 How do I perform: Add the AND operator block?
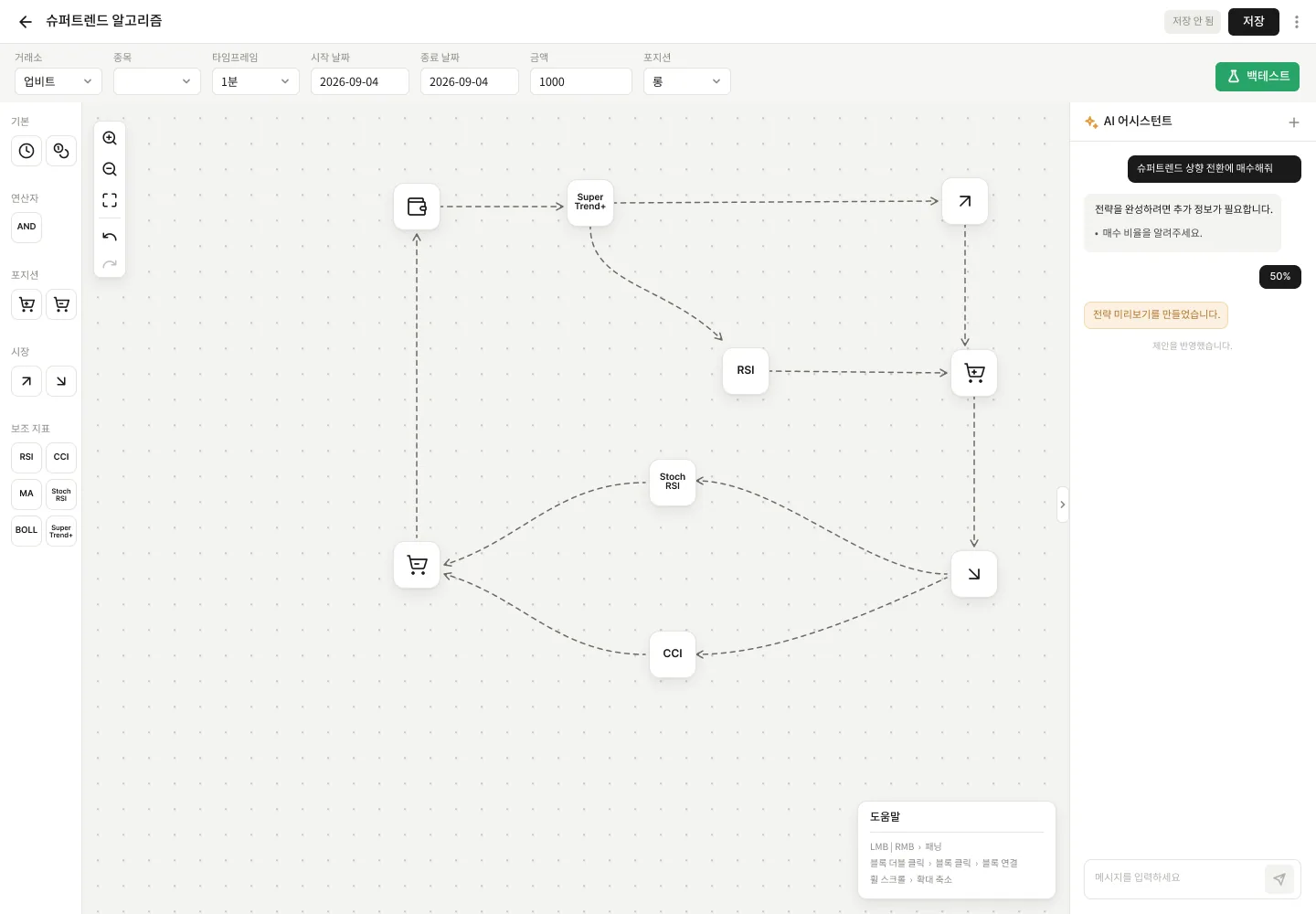click(x=27, y=228)
